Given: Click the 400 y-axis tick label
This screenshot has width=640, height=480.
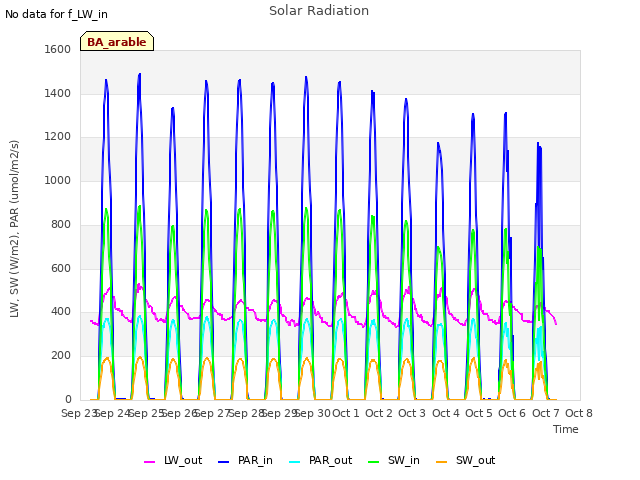Looking at the screenshot, I should pyautogui.click(x=61, y=312).
